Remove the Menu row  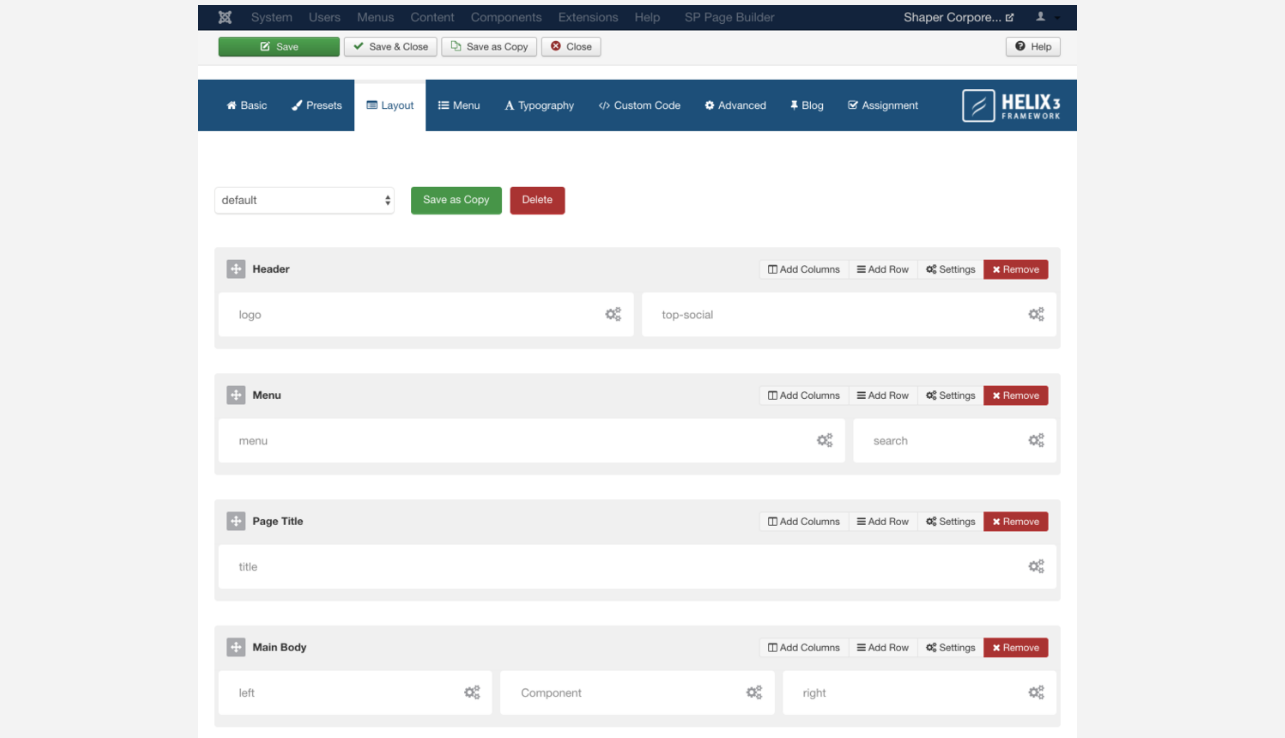click(x=1015, y=395)
